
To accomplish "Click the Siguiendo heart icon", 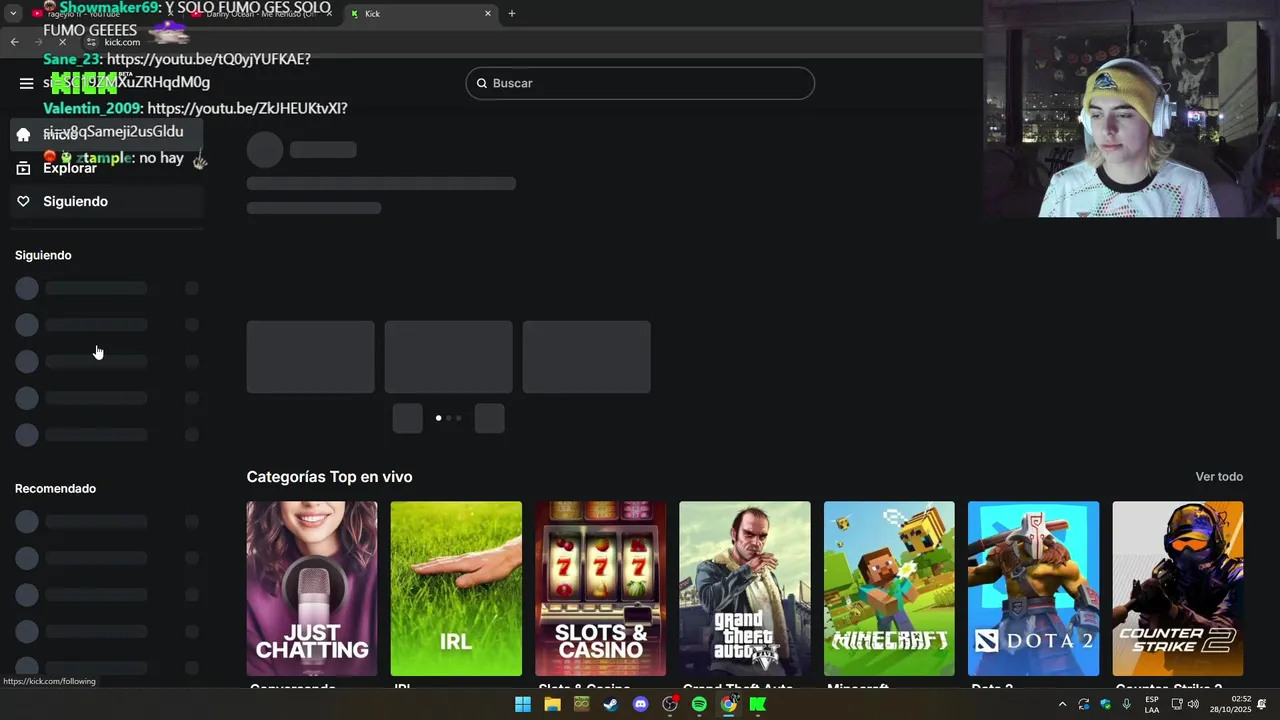I will click(x=23, y=201).
